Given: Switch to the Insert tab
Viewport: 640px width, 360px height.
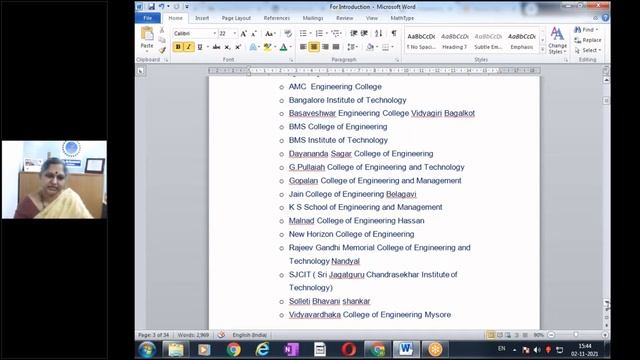Looking at the screenshot, I should (x=202, y=18).
